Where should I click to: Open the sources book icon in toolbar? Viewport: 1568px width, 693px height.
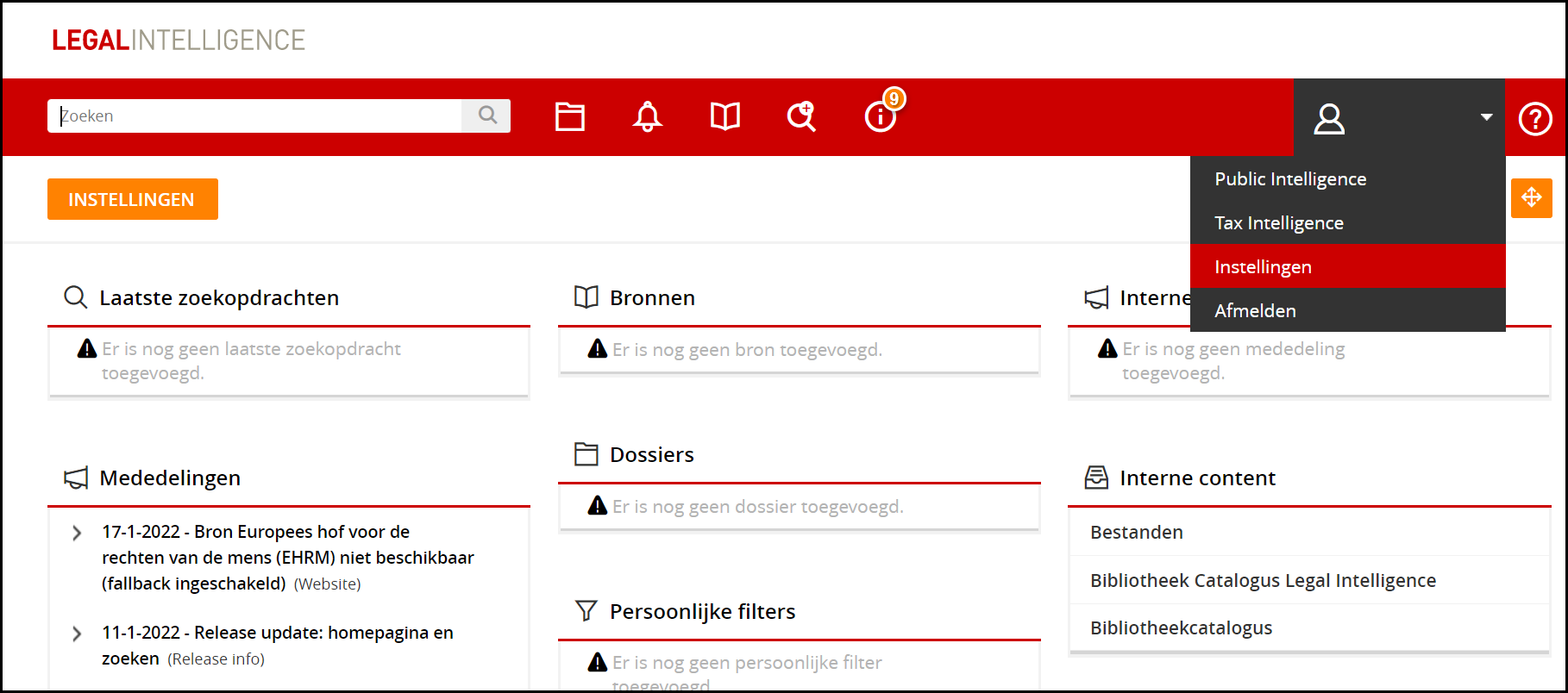(x=725, y=116)
